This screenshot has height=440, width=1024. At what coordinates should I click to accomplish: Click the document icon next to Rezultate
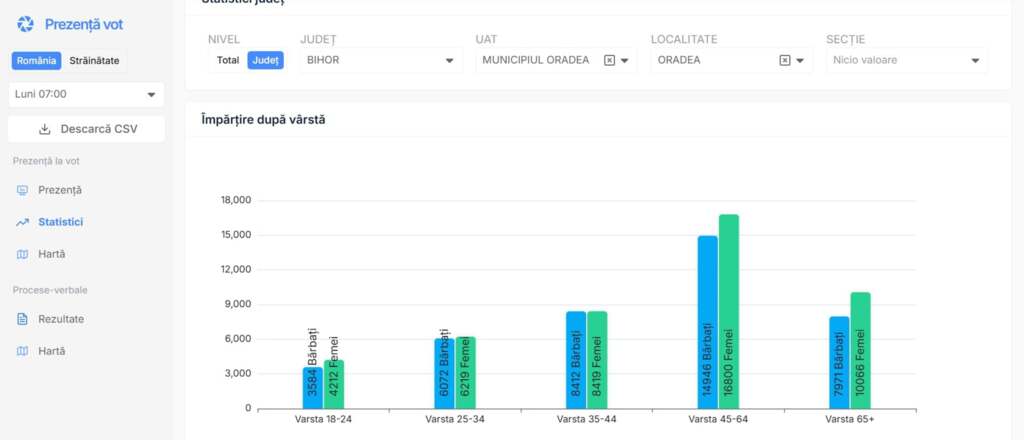(22, 319)
